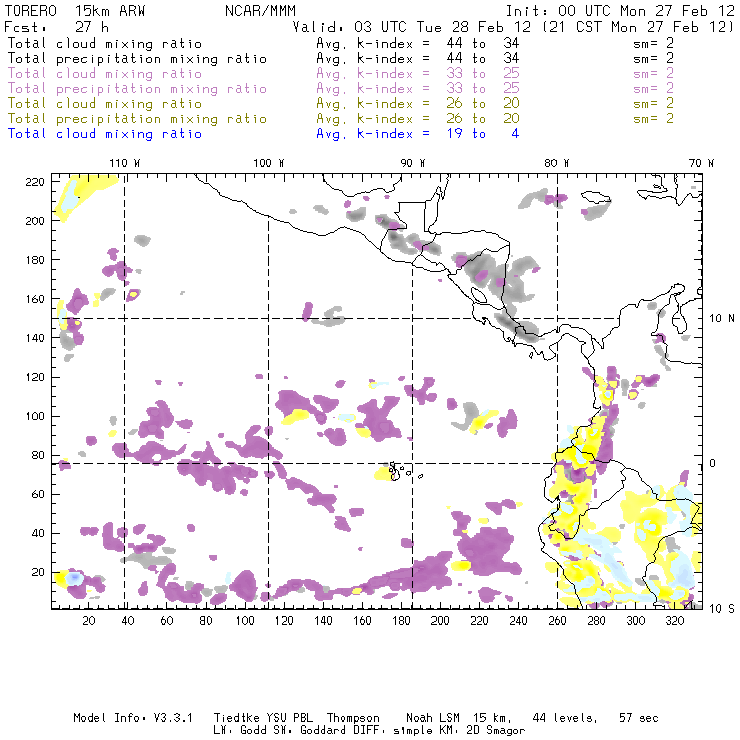Click horizontal-axis grid label '320'
The width and height of the screenshot is (740, 740).
tap(675, 621)
